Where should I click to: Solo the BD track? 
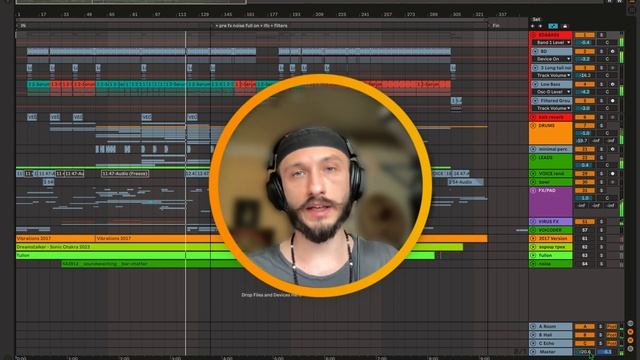point(601,51)
